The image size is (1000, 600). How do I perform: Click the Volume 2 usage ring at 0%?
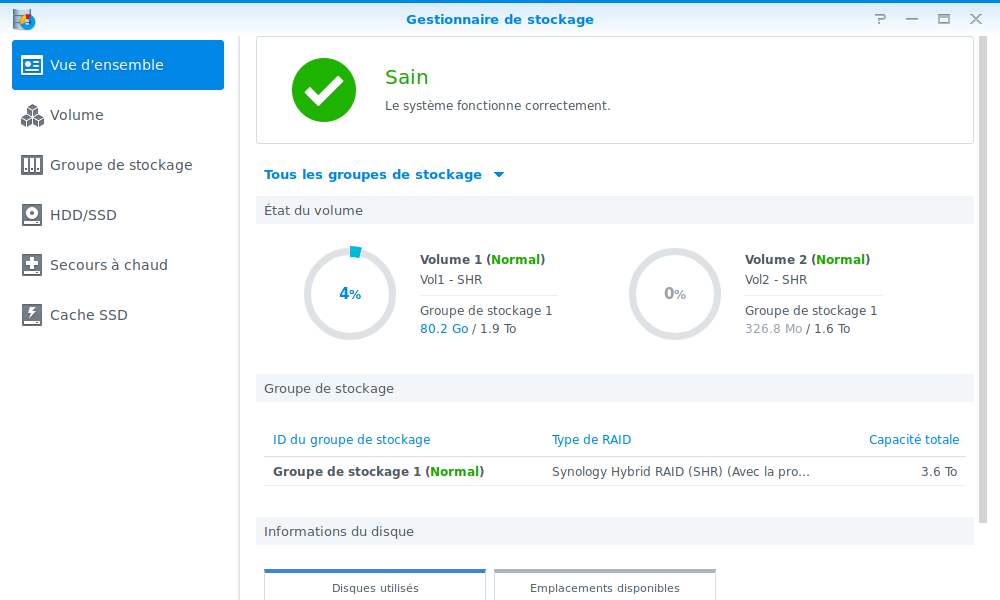(x=675, y=294)
